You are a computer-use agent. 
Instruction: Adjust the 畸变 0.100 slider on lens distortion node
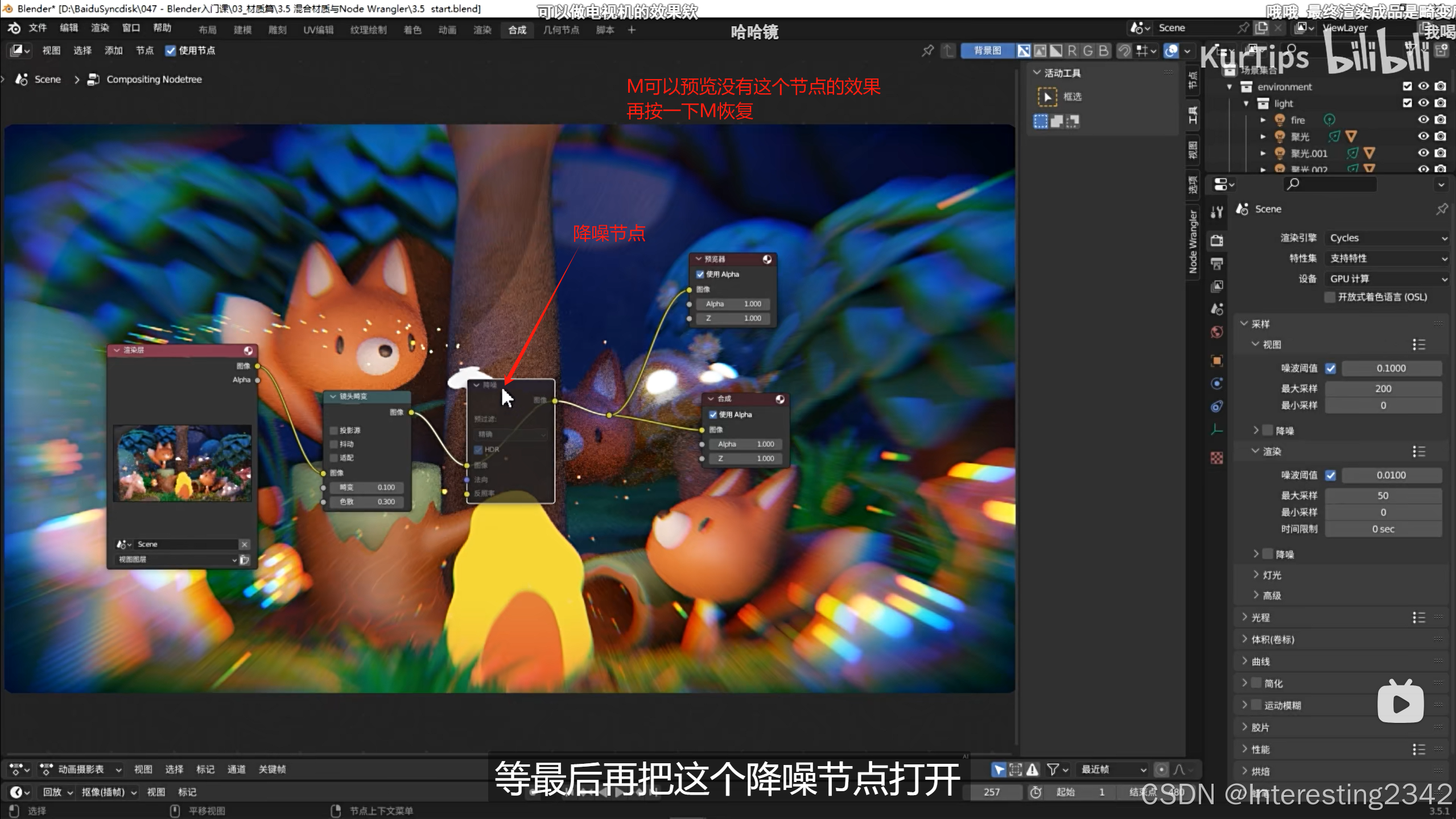pos(367,487)
